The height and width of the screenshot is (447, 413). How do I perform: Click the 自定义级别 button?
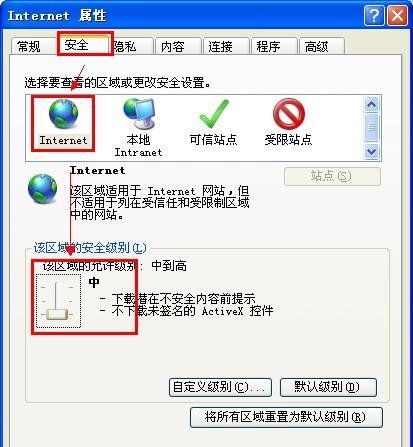click(220, 387)
